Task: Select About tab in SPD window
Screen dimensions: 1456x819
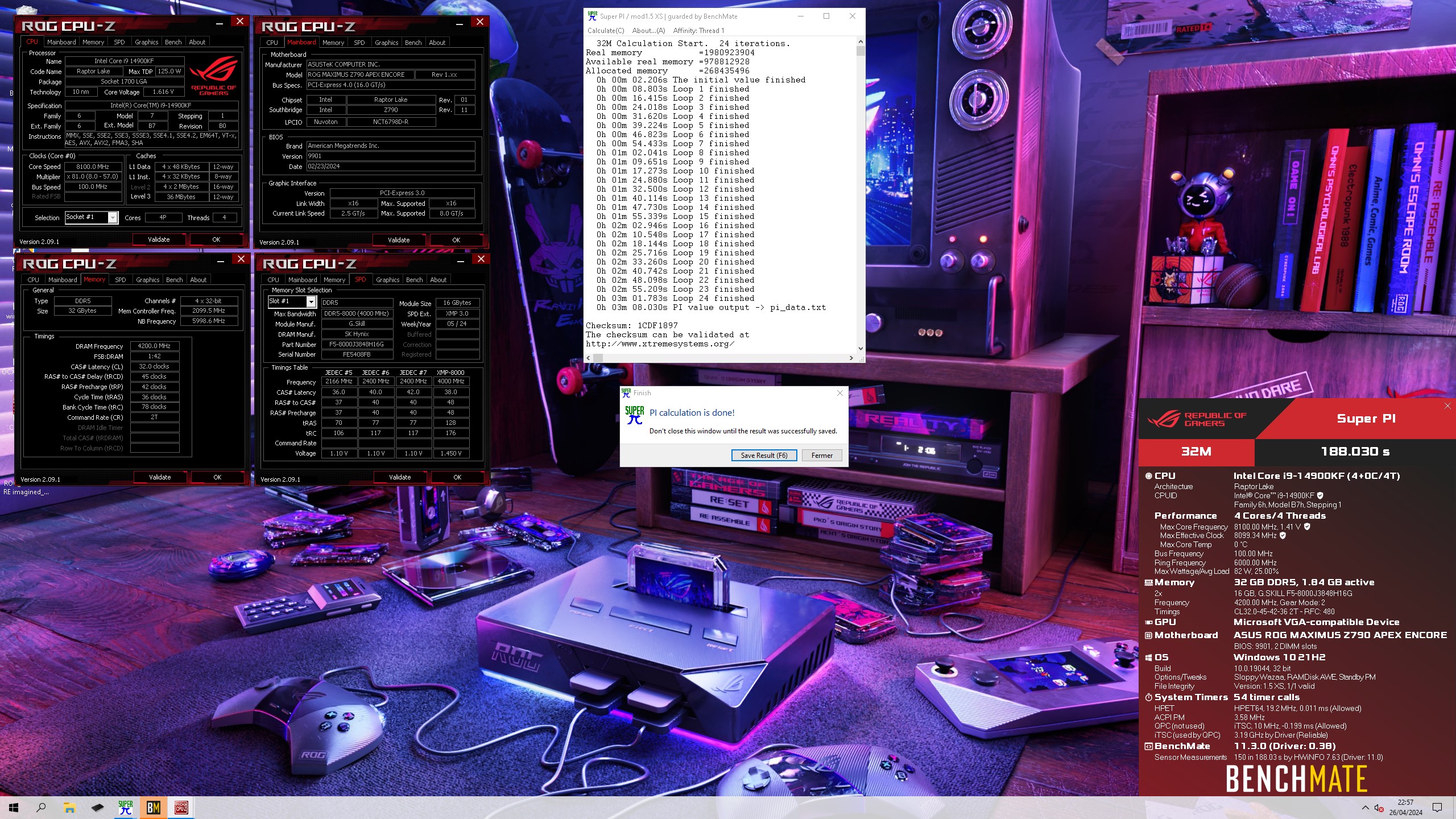Action: coord(438,280)
